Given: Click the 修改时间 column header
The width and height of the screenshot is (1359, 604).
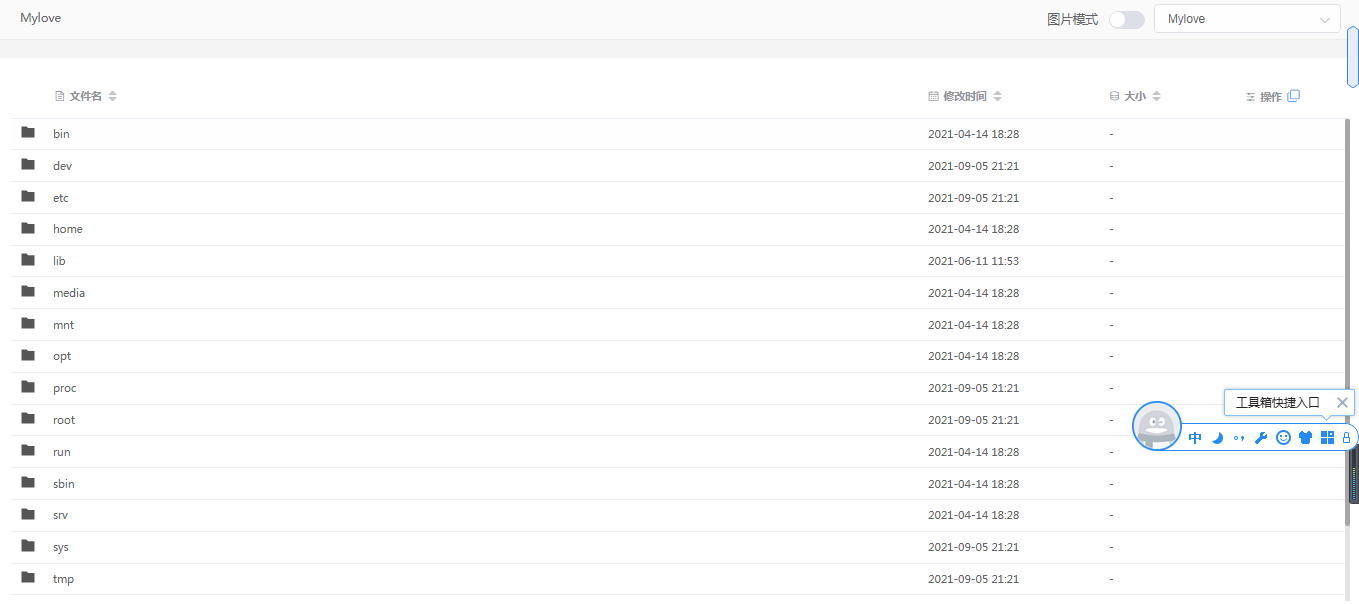Looking at the screenshot, I should (965, 96).
